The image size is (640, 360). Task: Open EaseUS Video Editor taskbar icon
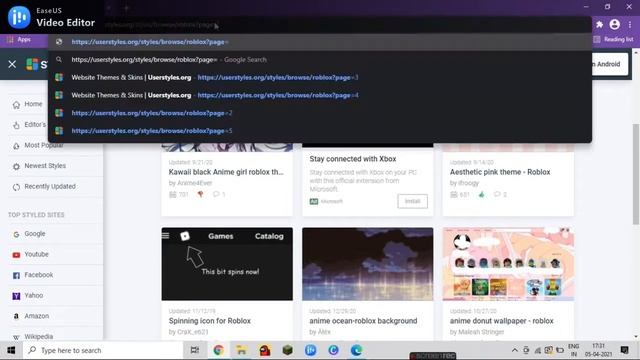pos(310,350)
